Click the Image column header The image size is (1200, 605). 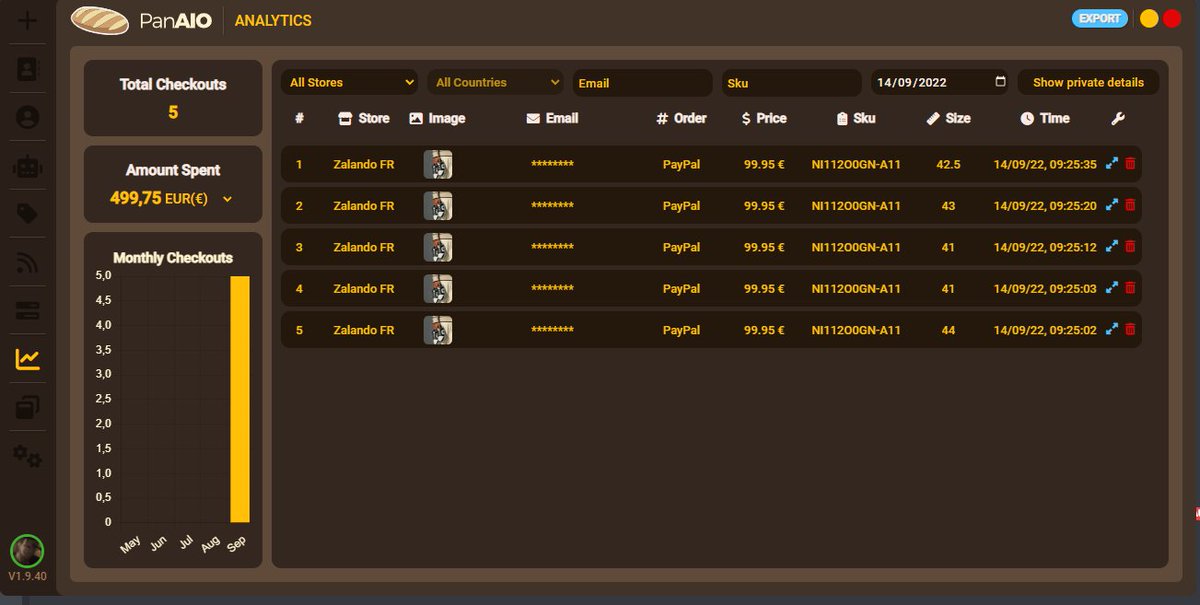437,118
